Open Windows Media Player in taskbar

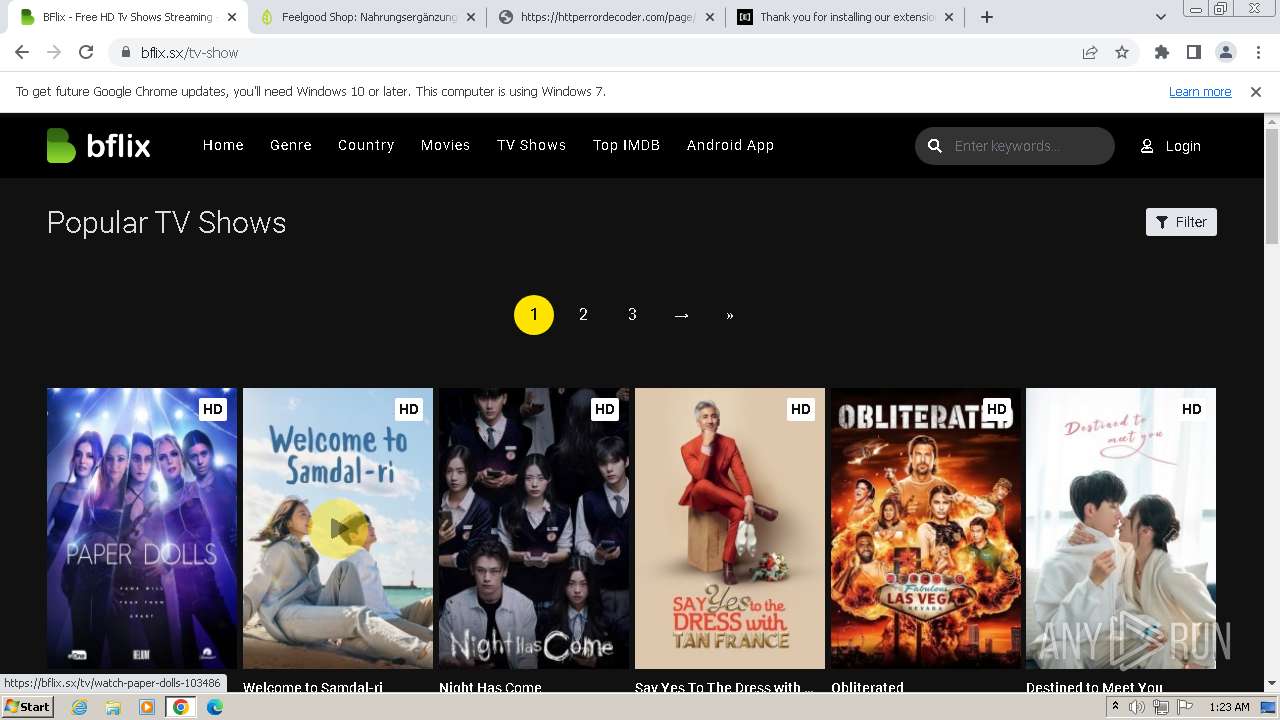pyautogui.click(x=147, y=707)
